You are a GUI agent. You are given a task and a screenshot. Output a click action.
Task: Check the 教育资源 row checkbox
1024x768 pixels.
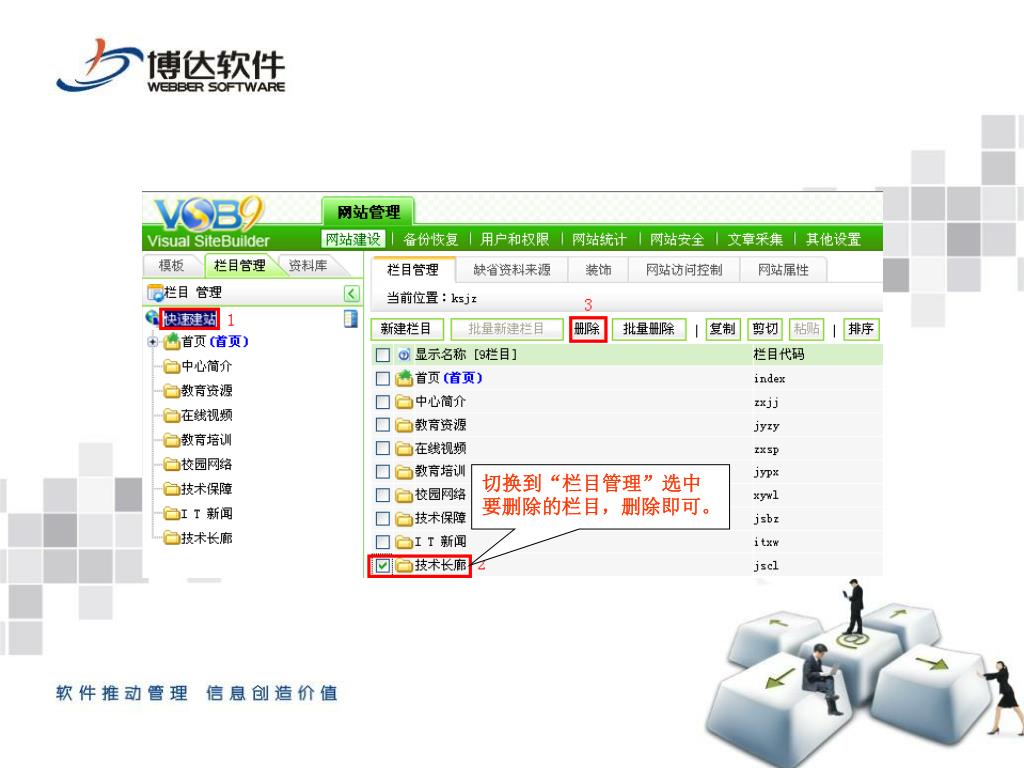click(x=383, y=425)
